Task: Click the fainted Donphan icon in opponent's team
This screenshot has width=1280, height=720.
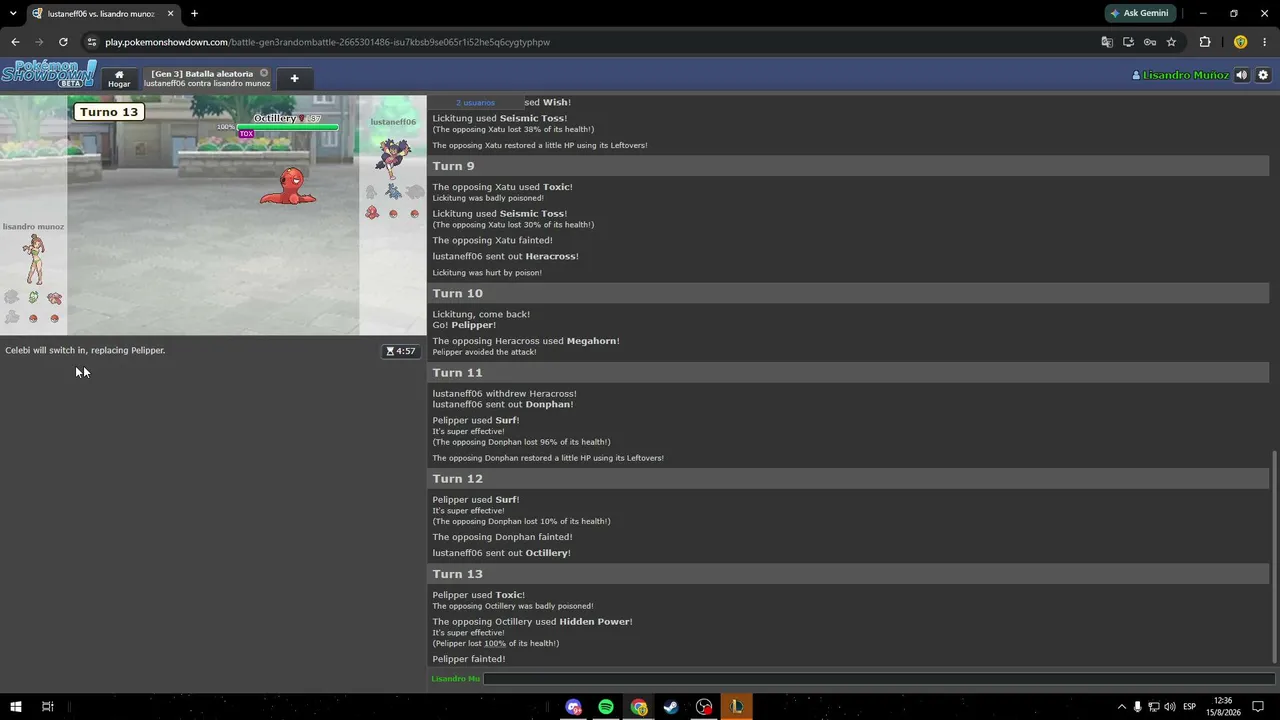Action: coord(414,191)
